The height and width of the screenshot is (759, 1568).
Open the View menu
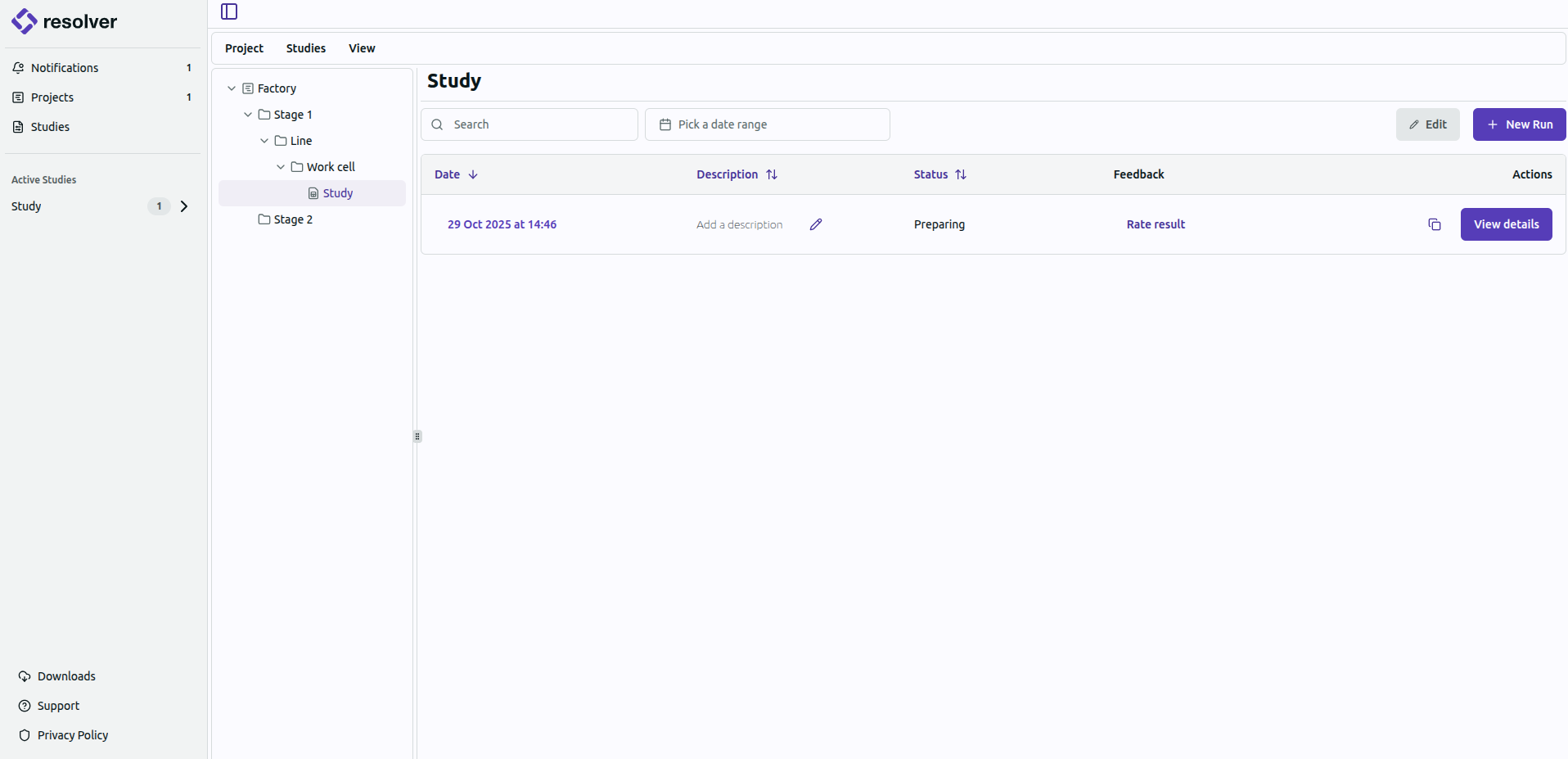click(362, 48)
